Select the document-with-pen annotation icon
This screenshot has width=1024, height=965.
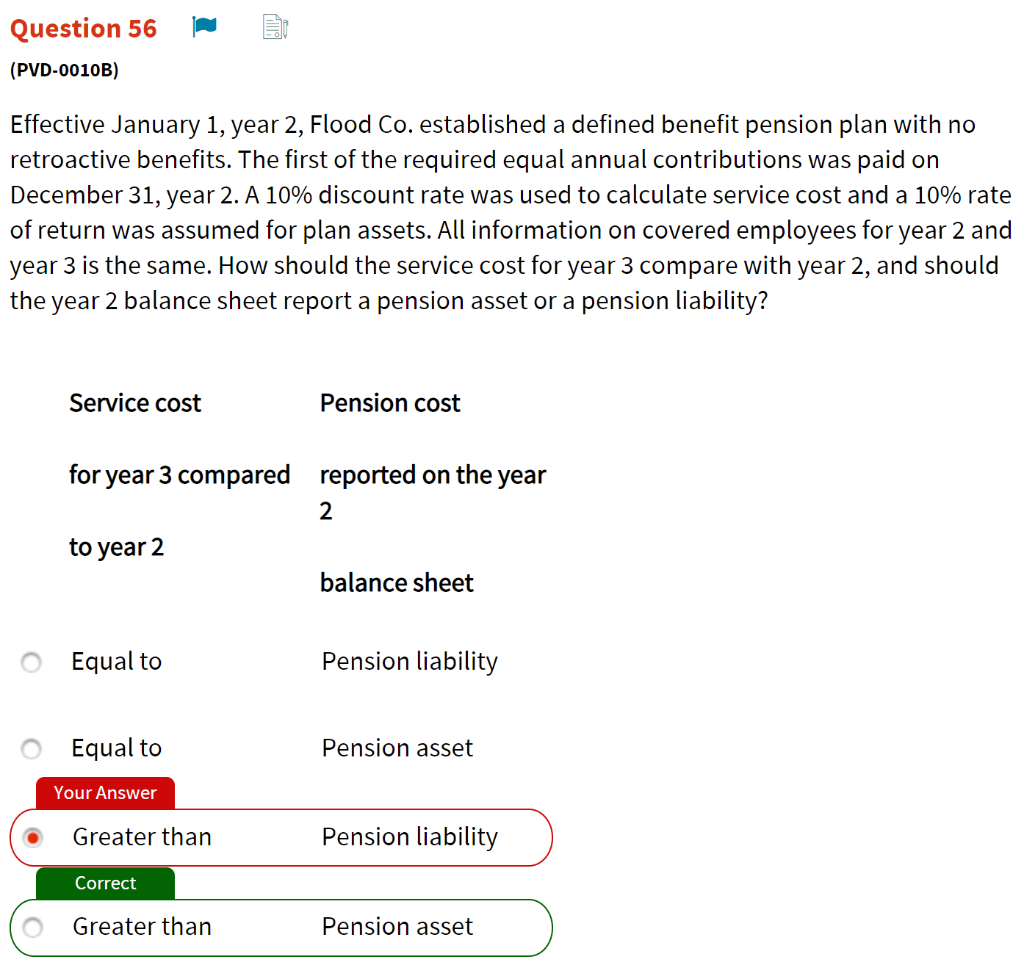(x=272, y=27)
